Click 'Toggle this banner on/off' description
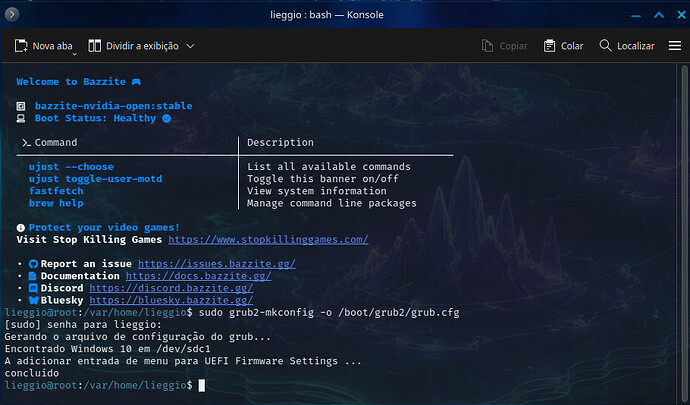Image resolution: width=690 pixels, height=405 pixels. pos(323,179)
